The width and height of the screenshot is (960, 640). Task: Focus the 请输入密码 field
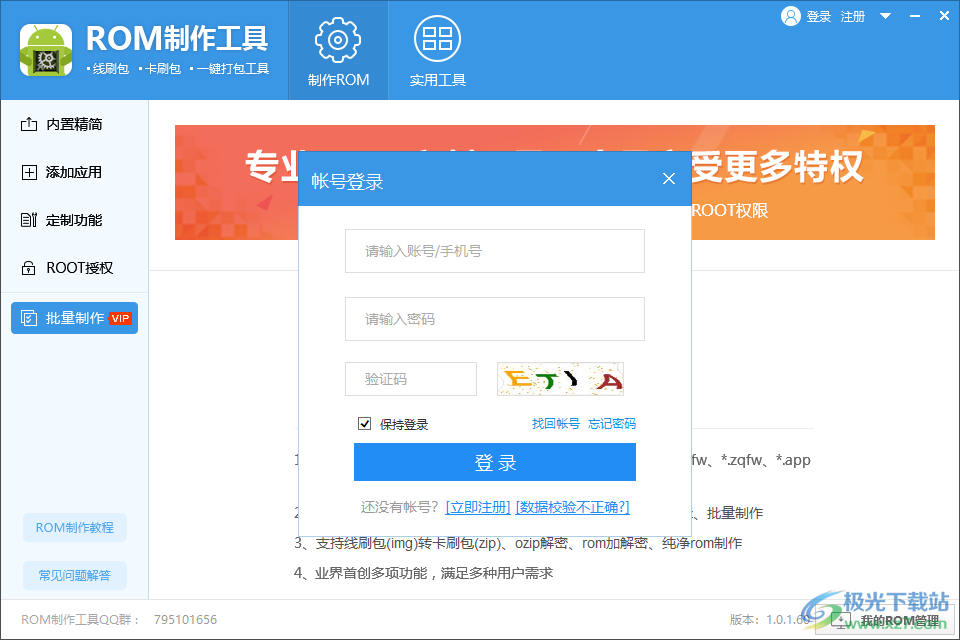point(495,319)
